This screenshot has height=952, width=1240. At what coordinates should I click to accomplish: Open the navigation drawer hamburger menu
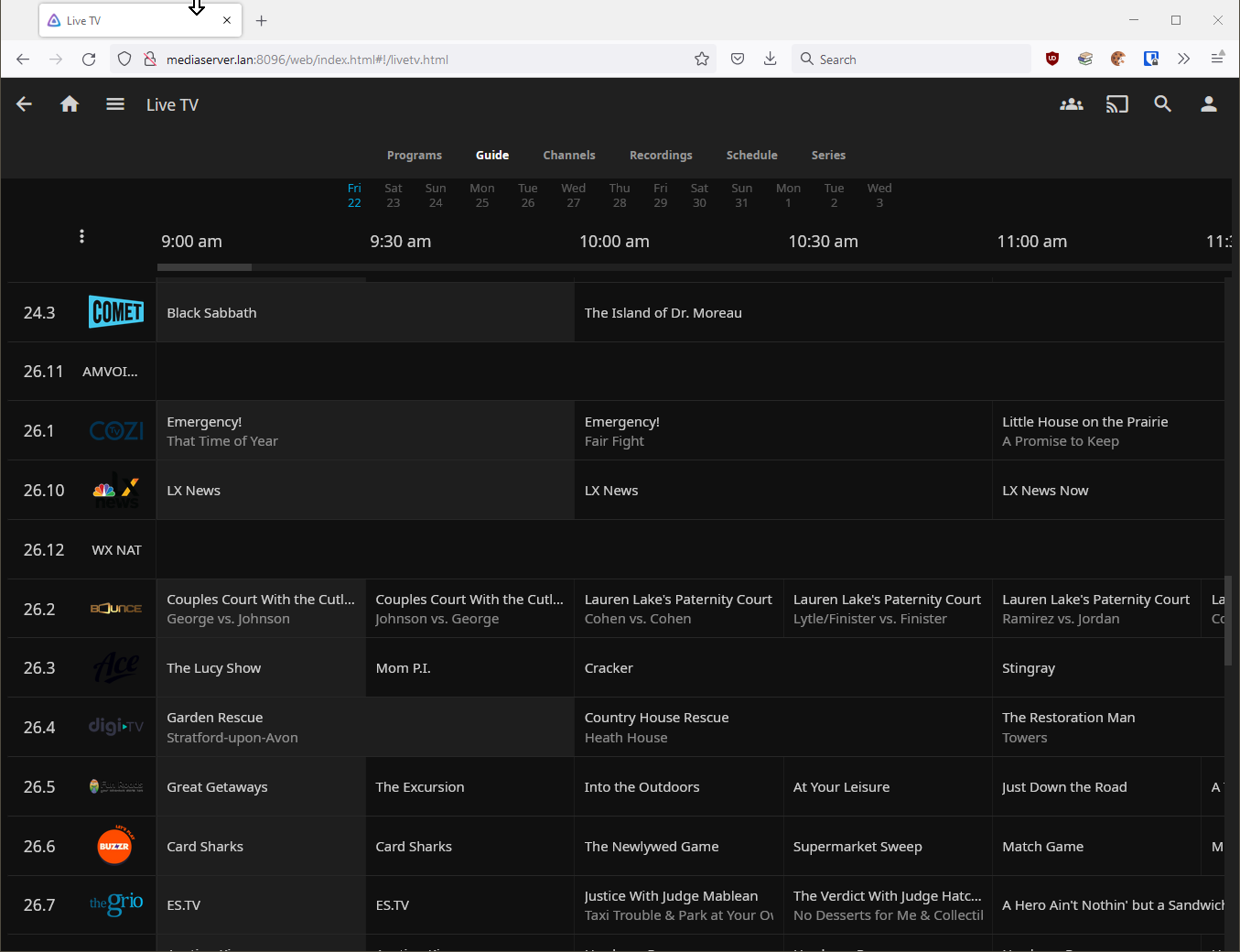pyautogui.click(x=115, y=103)
